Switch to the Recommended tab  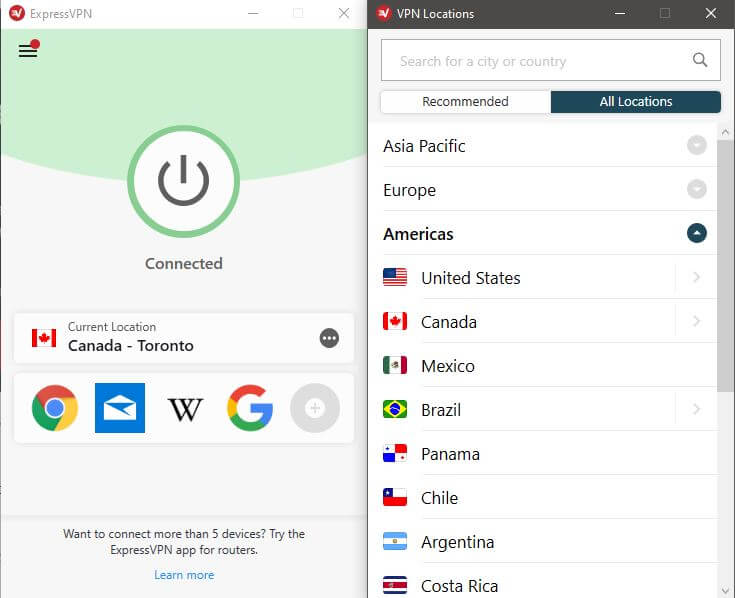(465, 102)
